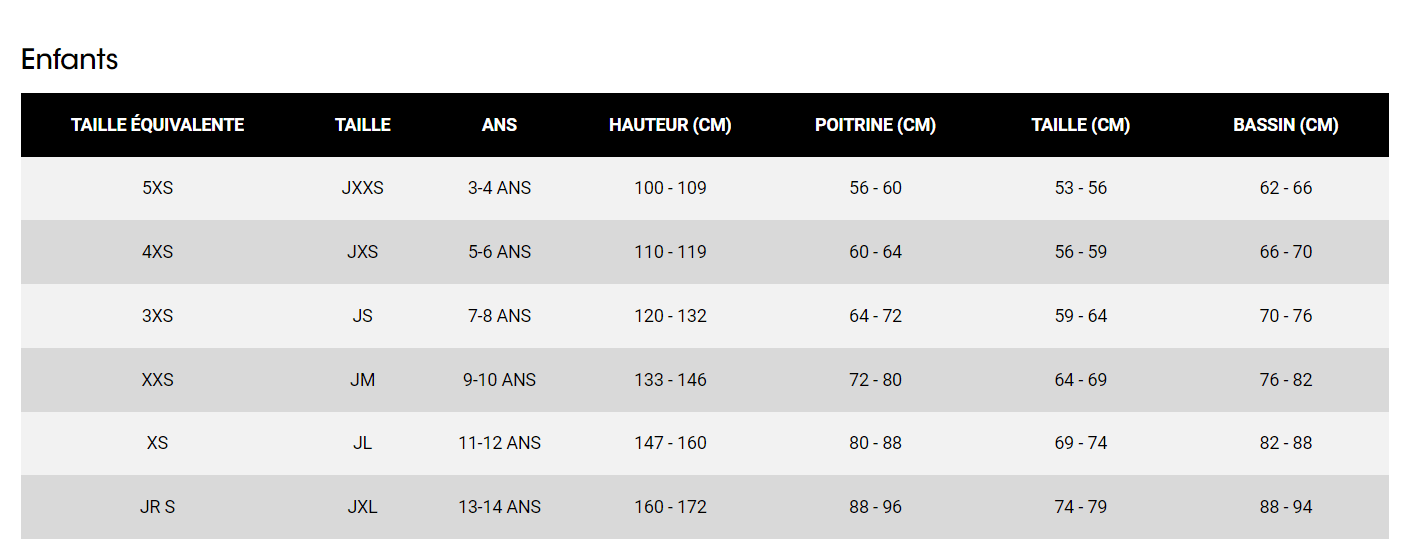The width and height of the screenshot is (1412, 555).
Task: Select the JM size cell
Action: point(362,380)
